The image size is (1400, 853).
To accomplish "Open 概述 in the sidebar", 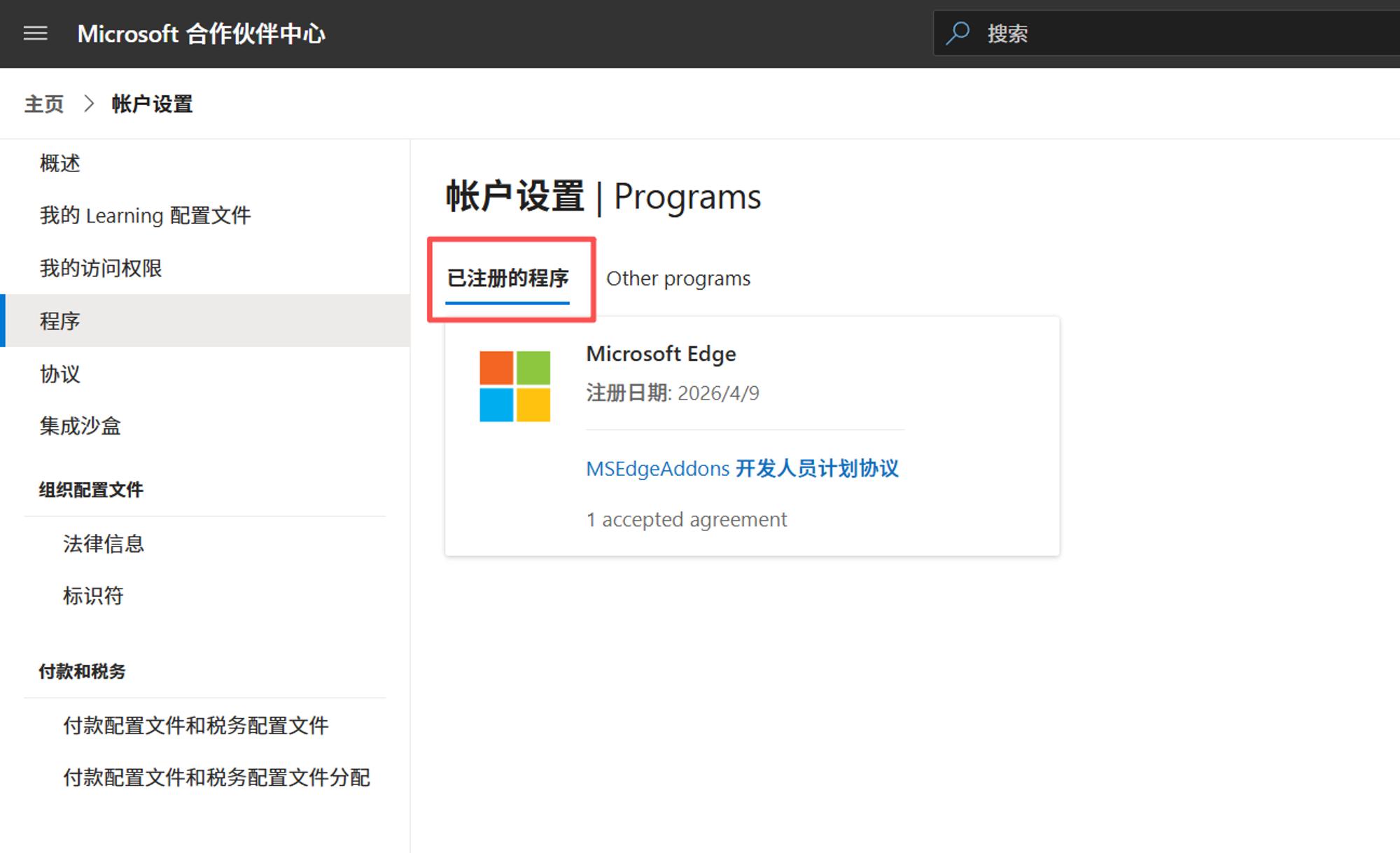I will (60, 164).
